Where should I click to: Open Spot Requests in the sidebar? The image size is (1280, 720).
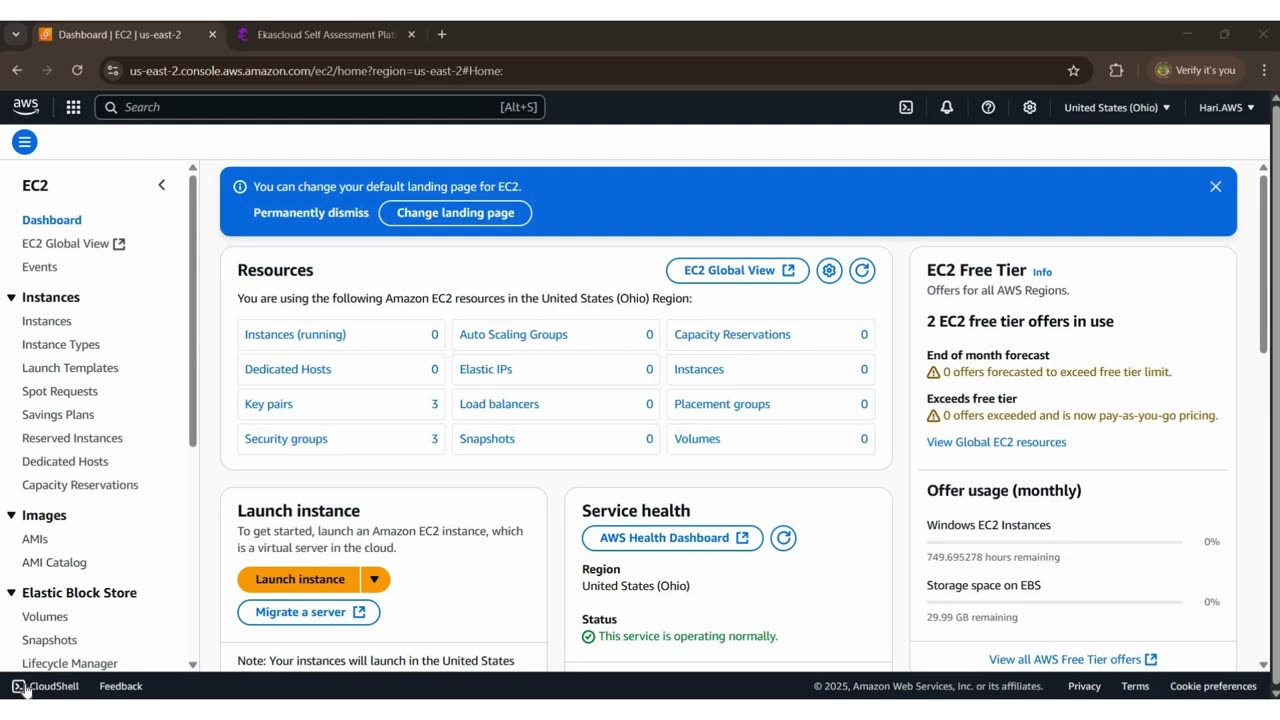click(x=60, y=391)
